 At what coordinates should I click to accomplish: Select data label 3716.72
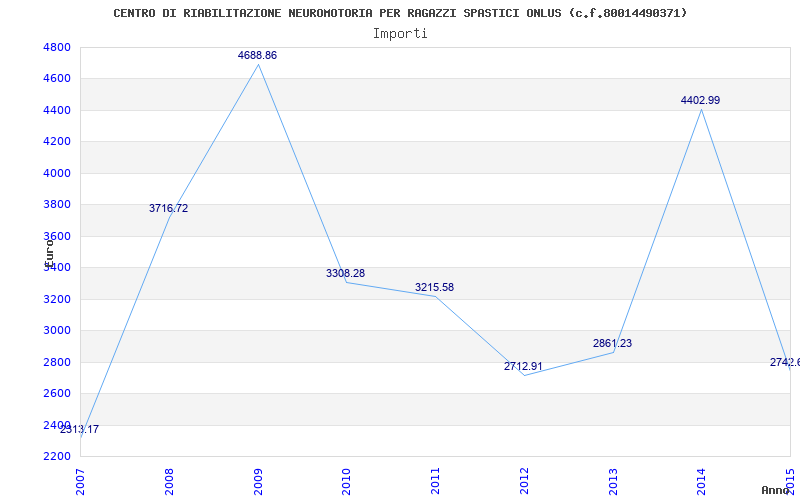point(168,208)
